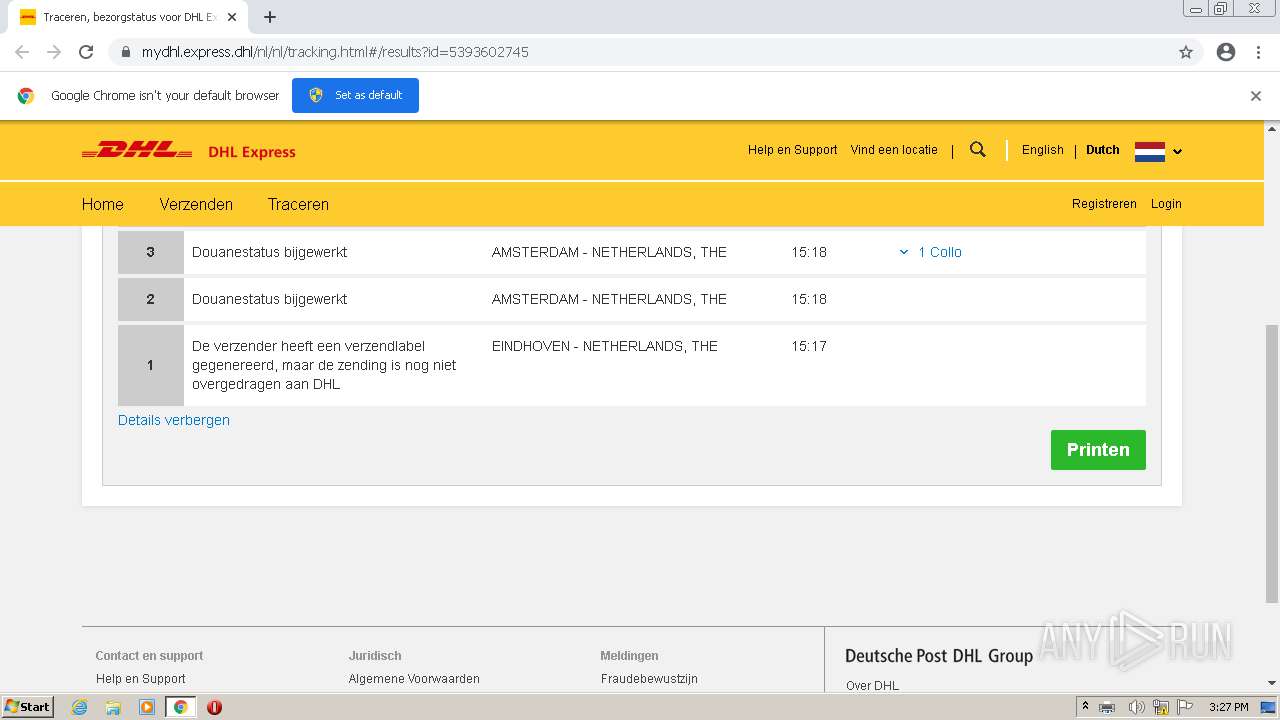Image resolution: width=1280 pixels, height=720 pixels.
Task: Expand the 1 Collo details
Action: [931, 252]
